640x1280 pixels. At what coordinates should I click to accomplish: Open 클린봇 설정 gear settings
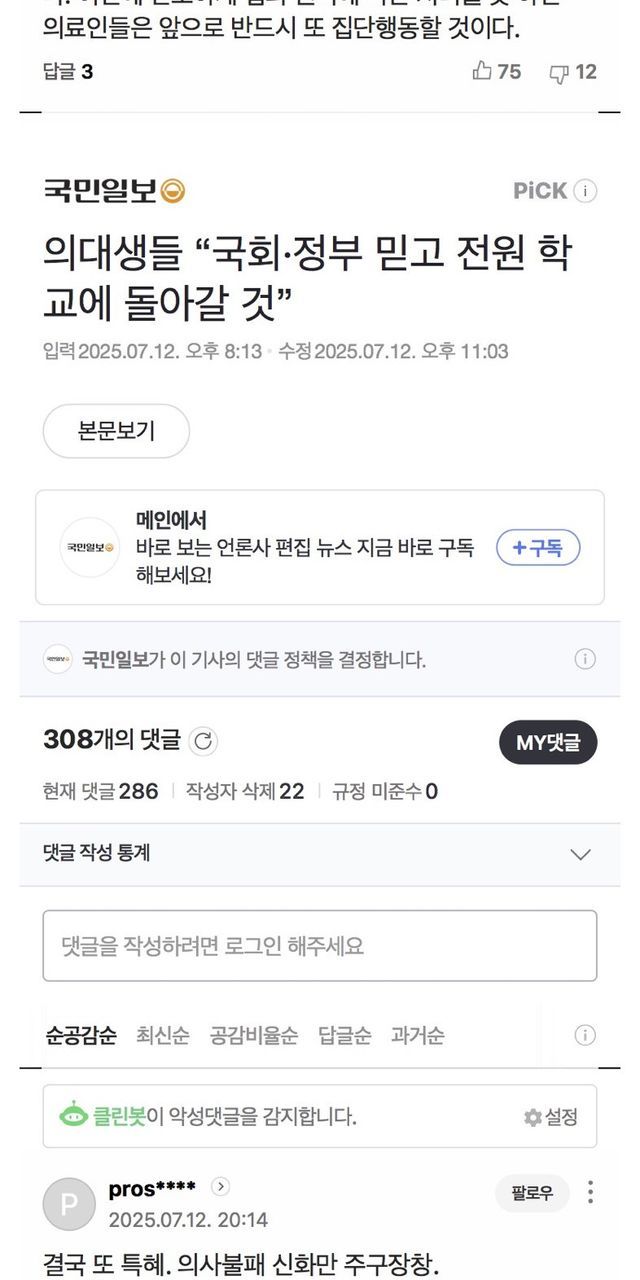tap(551, 1117)
